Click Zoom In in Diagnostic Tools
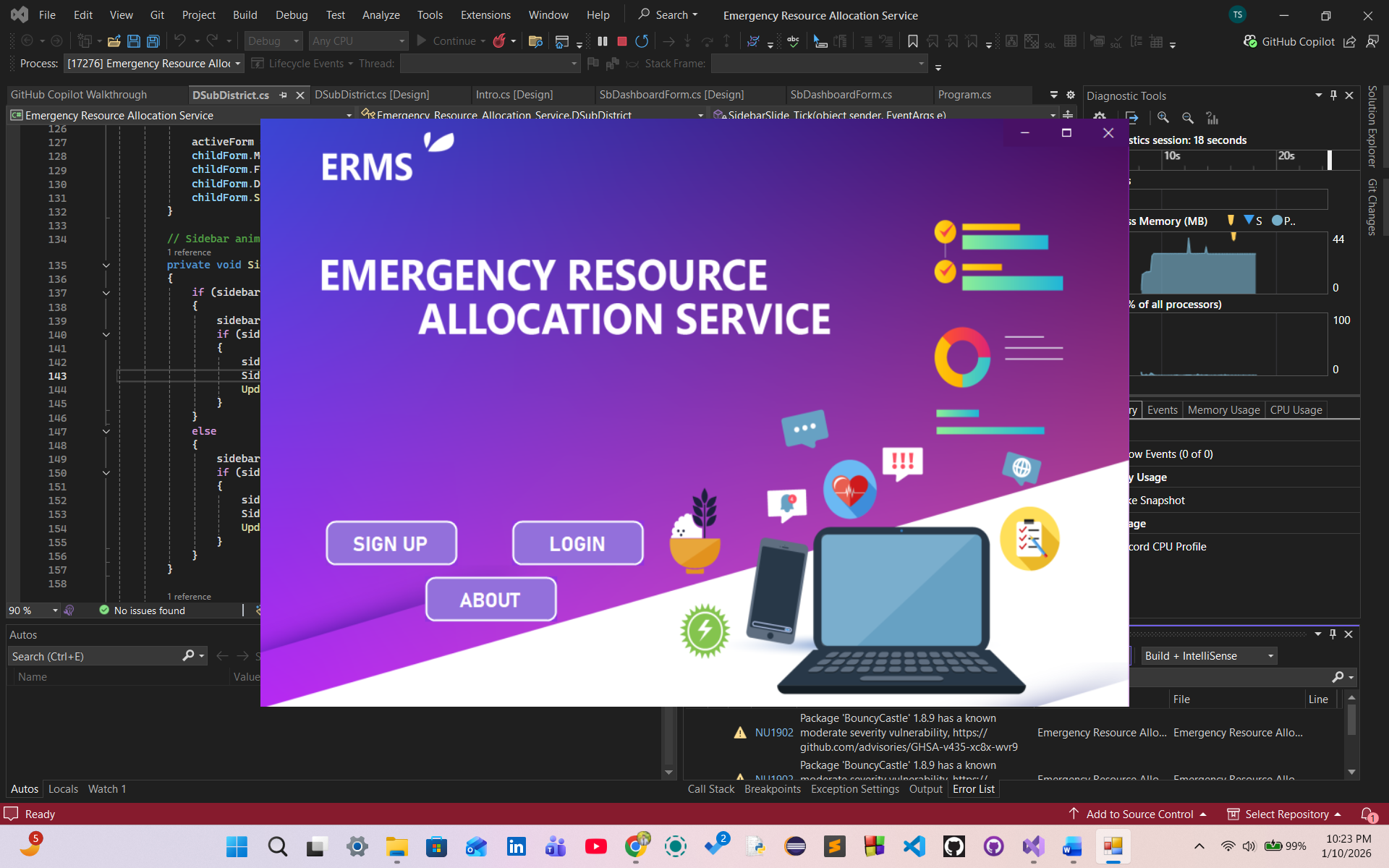This screenshot has width=1389, height=868. [1163, 117]
